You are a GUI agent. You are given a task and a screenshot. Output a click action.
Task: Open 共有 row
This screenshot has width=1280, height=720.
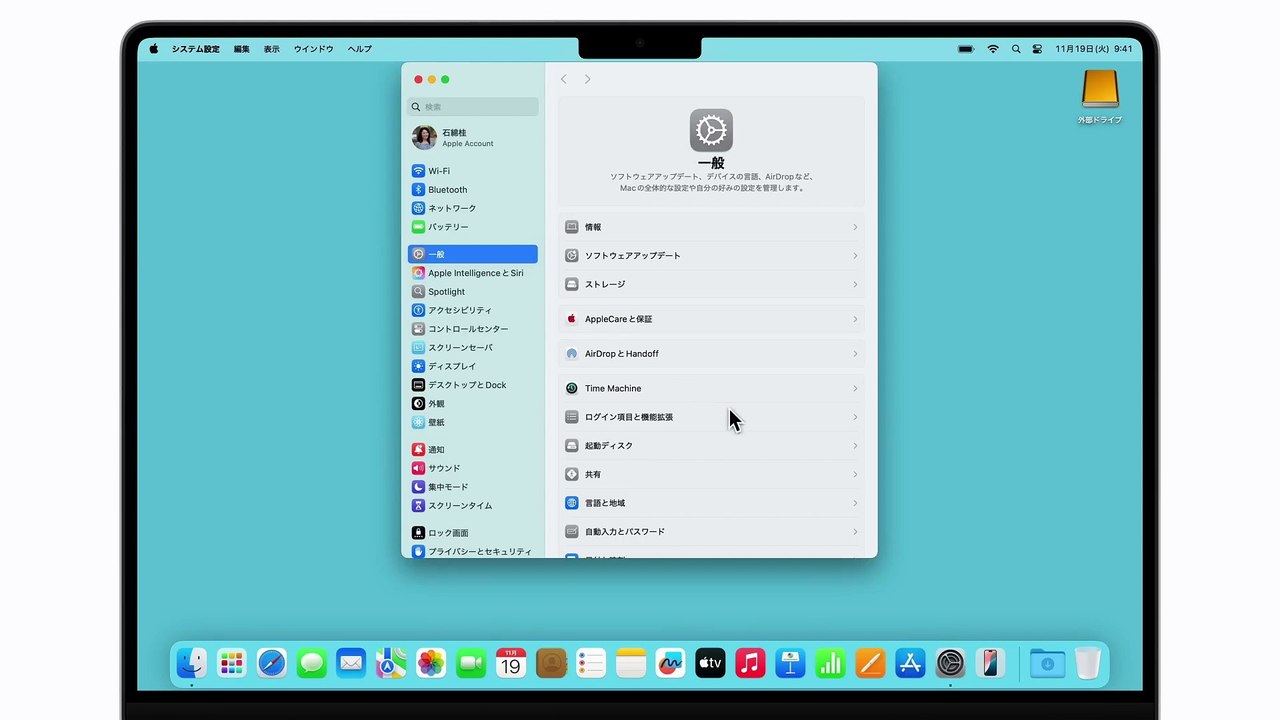[x=711, y=474]
